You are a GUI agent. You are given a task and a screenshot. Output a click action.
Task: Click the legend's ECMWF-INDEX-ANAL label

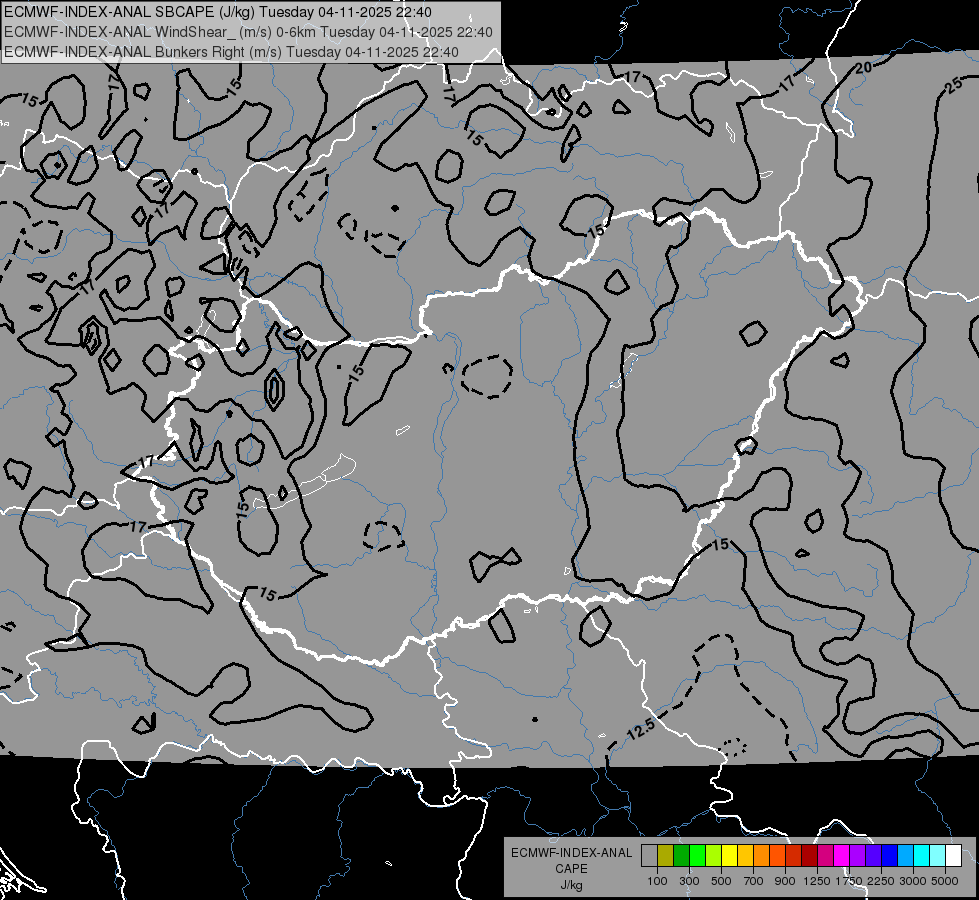tap(572, 853)
